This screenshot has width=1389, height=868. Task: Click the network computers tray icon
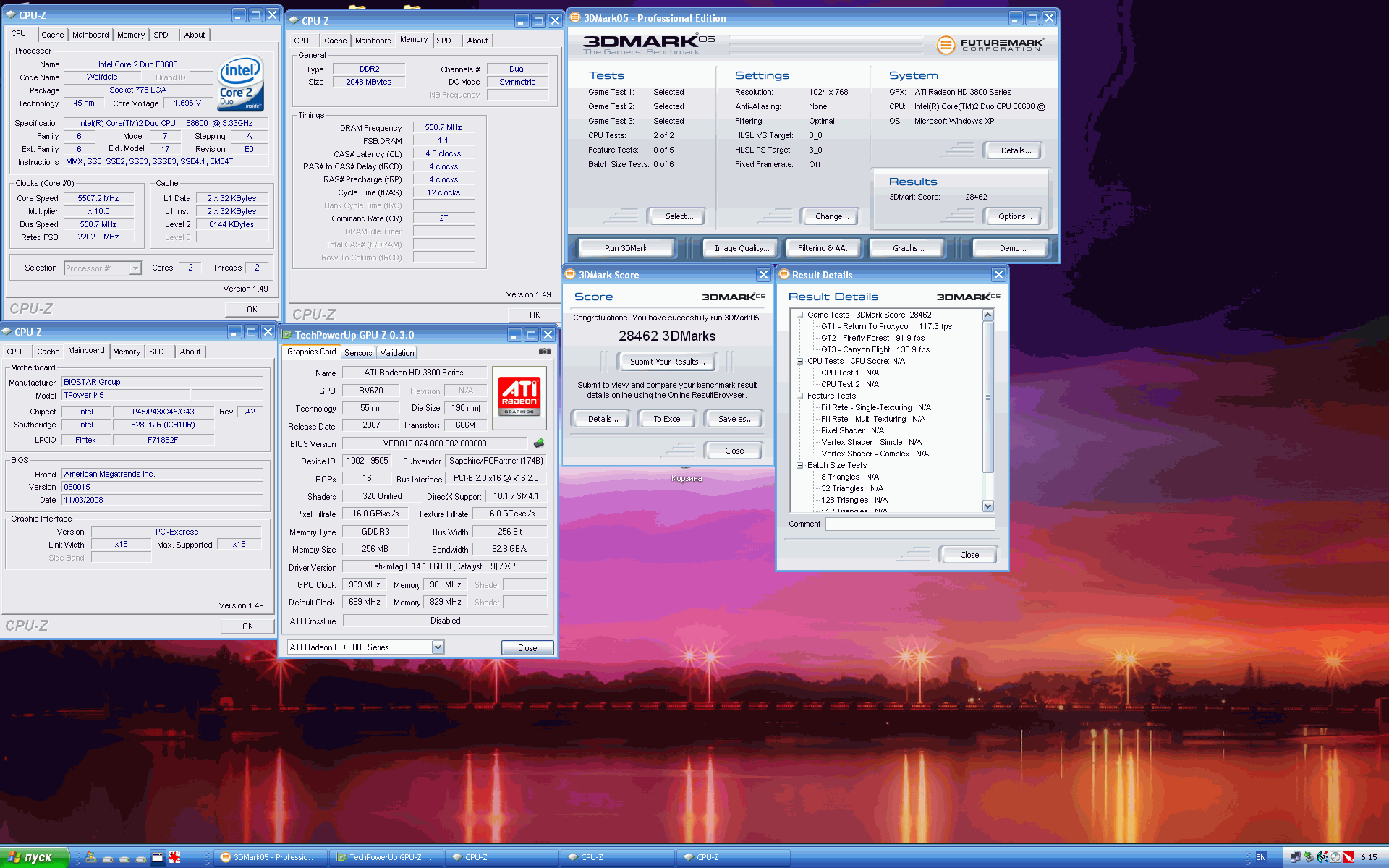pyautogui.click(x=1296, y=857)
